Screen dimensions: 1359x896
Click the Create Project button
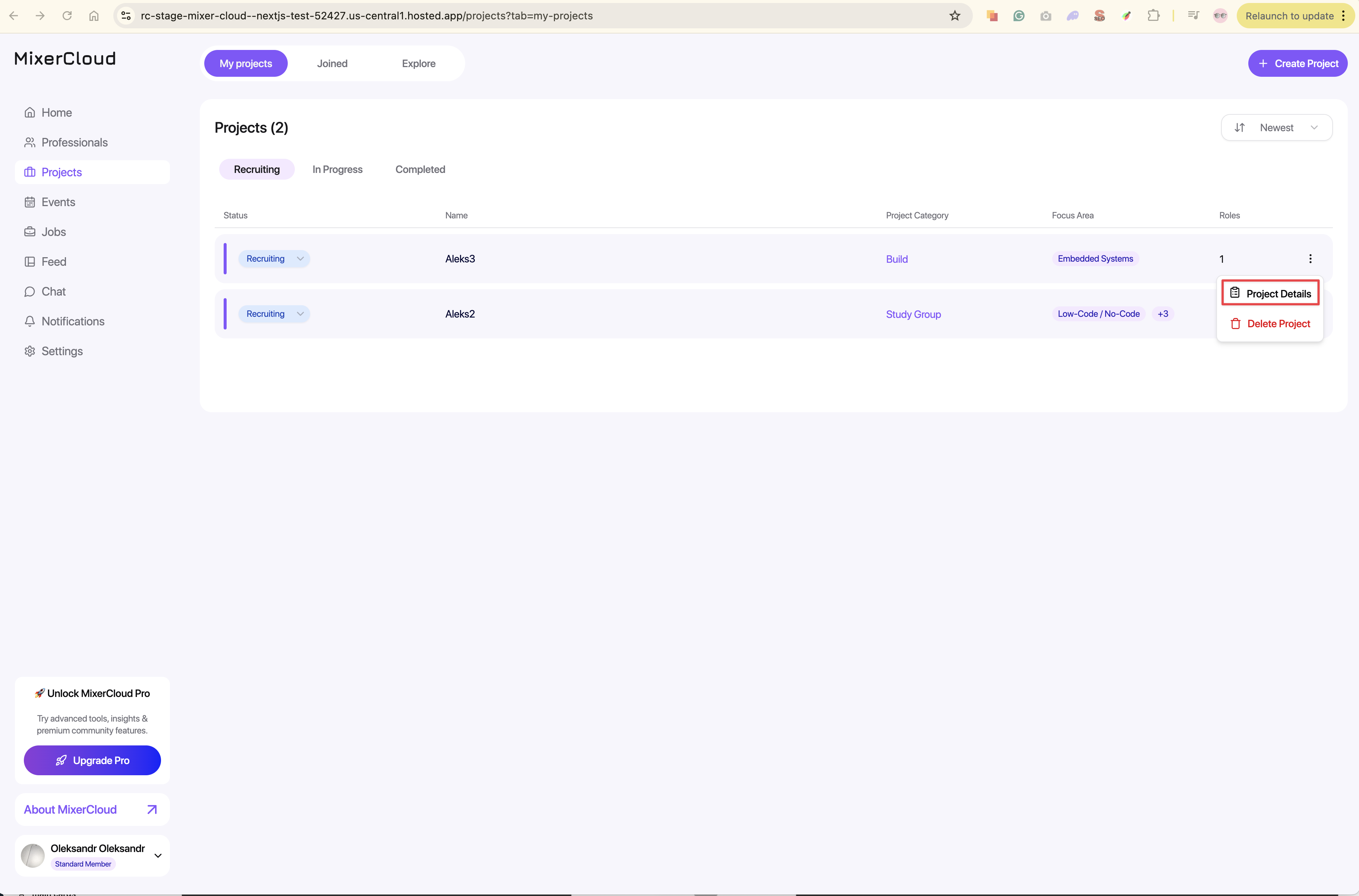coord(1297,63)
